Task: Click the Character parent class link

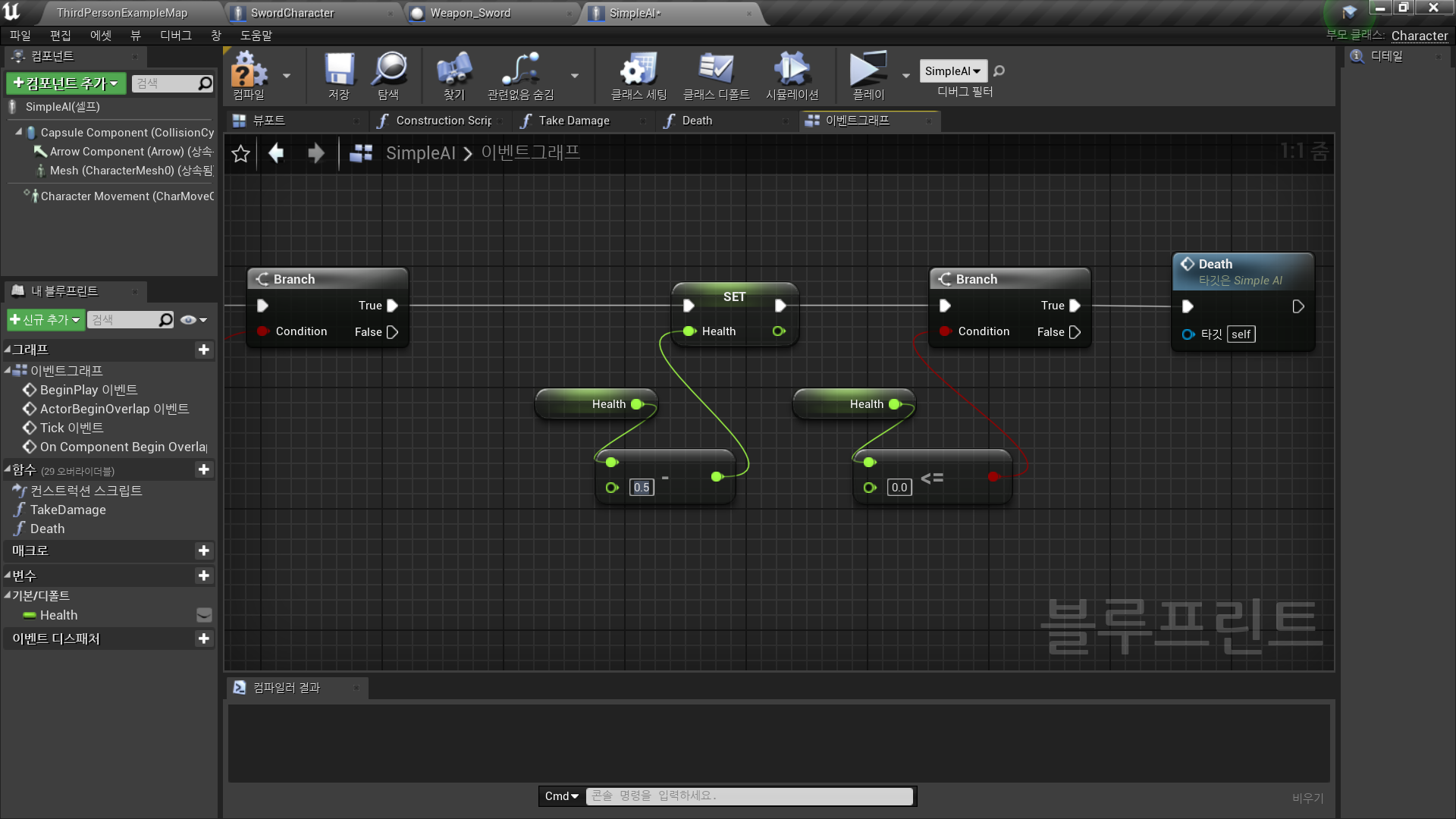Action: click(x=1419, y=36)
